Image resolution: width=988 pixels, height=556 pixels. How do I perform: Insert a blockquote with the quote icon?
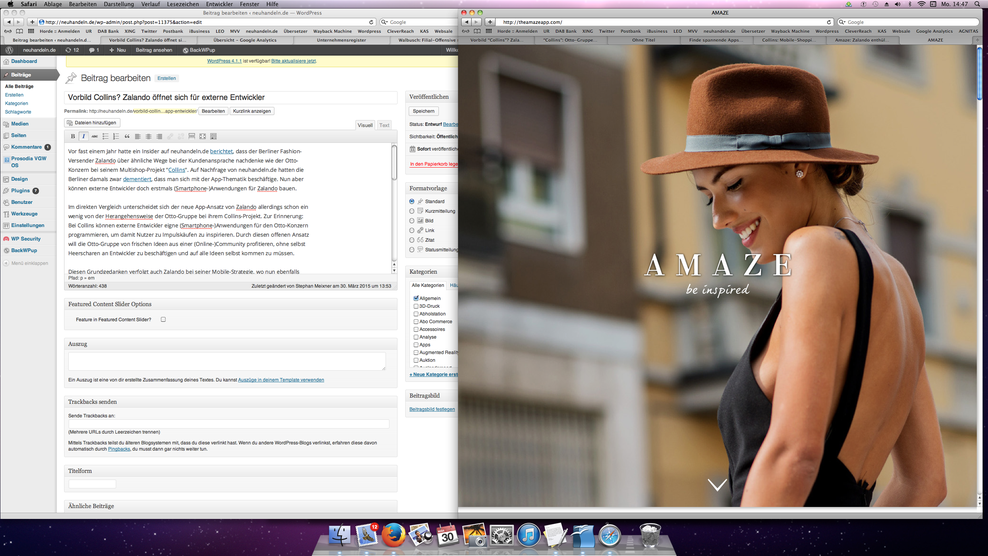[x=127, y=136]
